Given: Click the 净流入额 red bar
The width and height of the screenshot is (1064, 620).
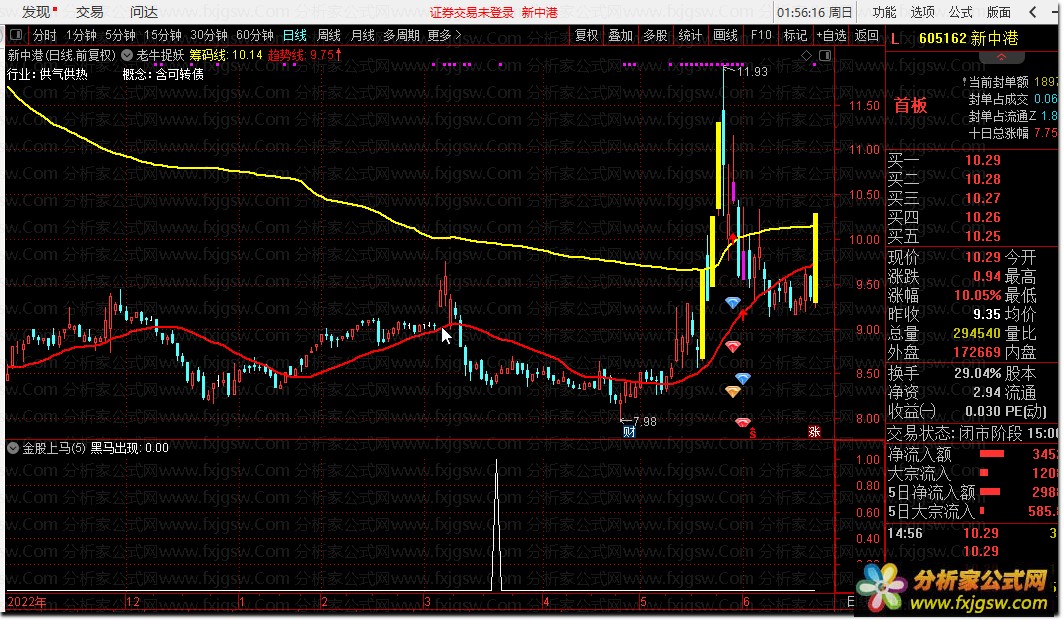Looking at the screenshot, I should click(992, 454).
